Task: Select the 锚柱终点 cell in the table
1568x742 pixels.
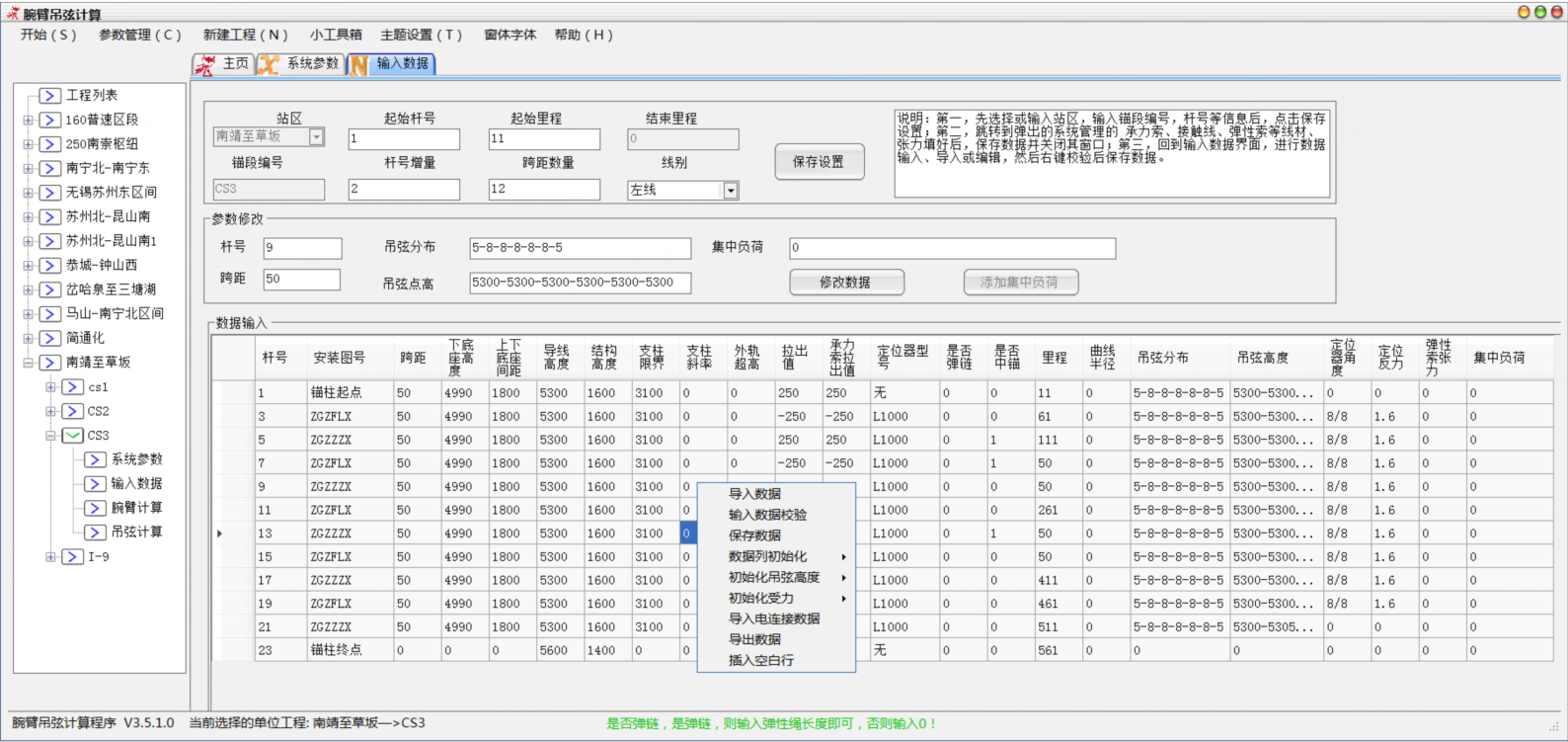Action: 351,650
